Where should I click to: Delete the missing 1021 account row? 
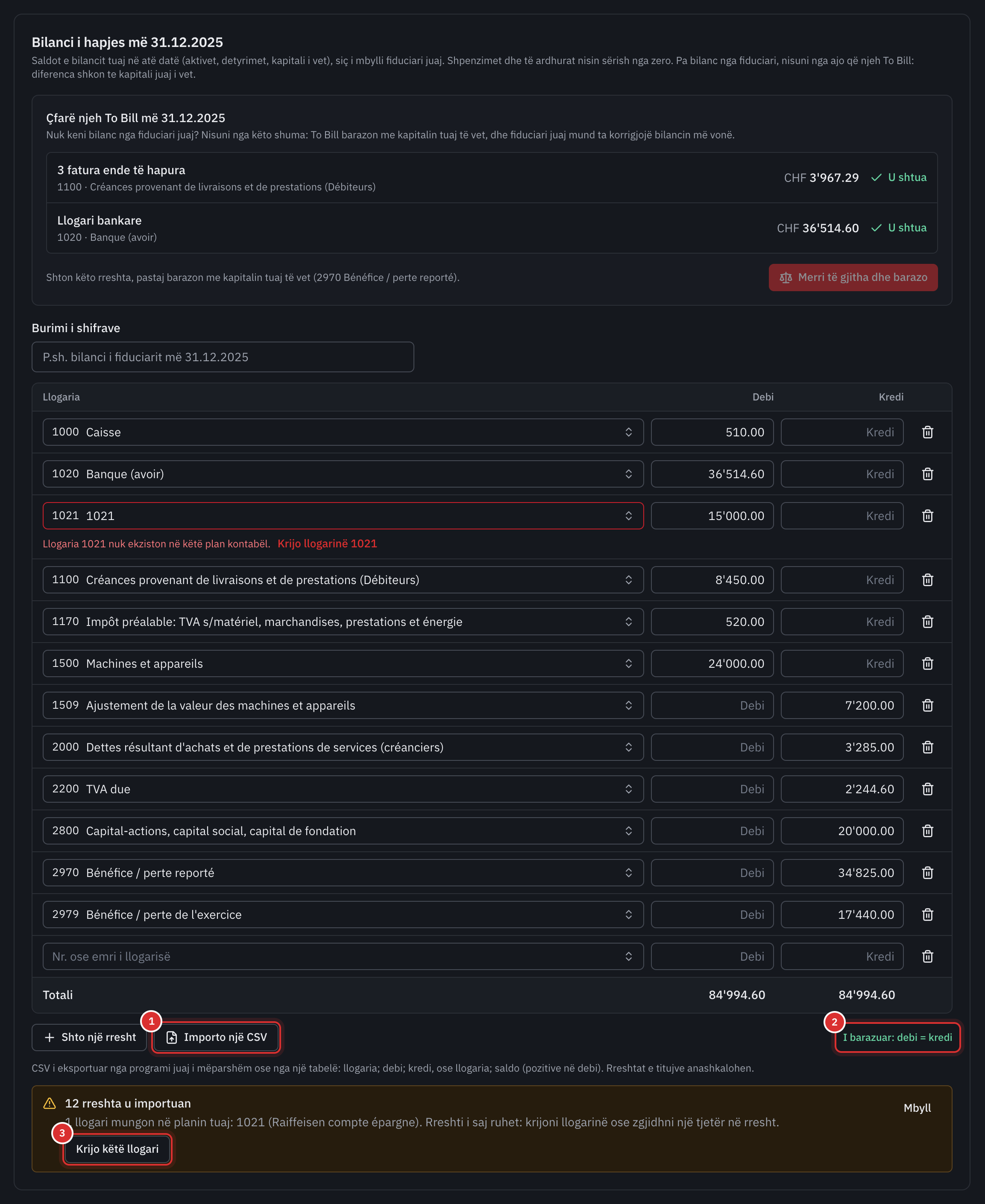tap(927, 516)
